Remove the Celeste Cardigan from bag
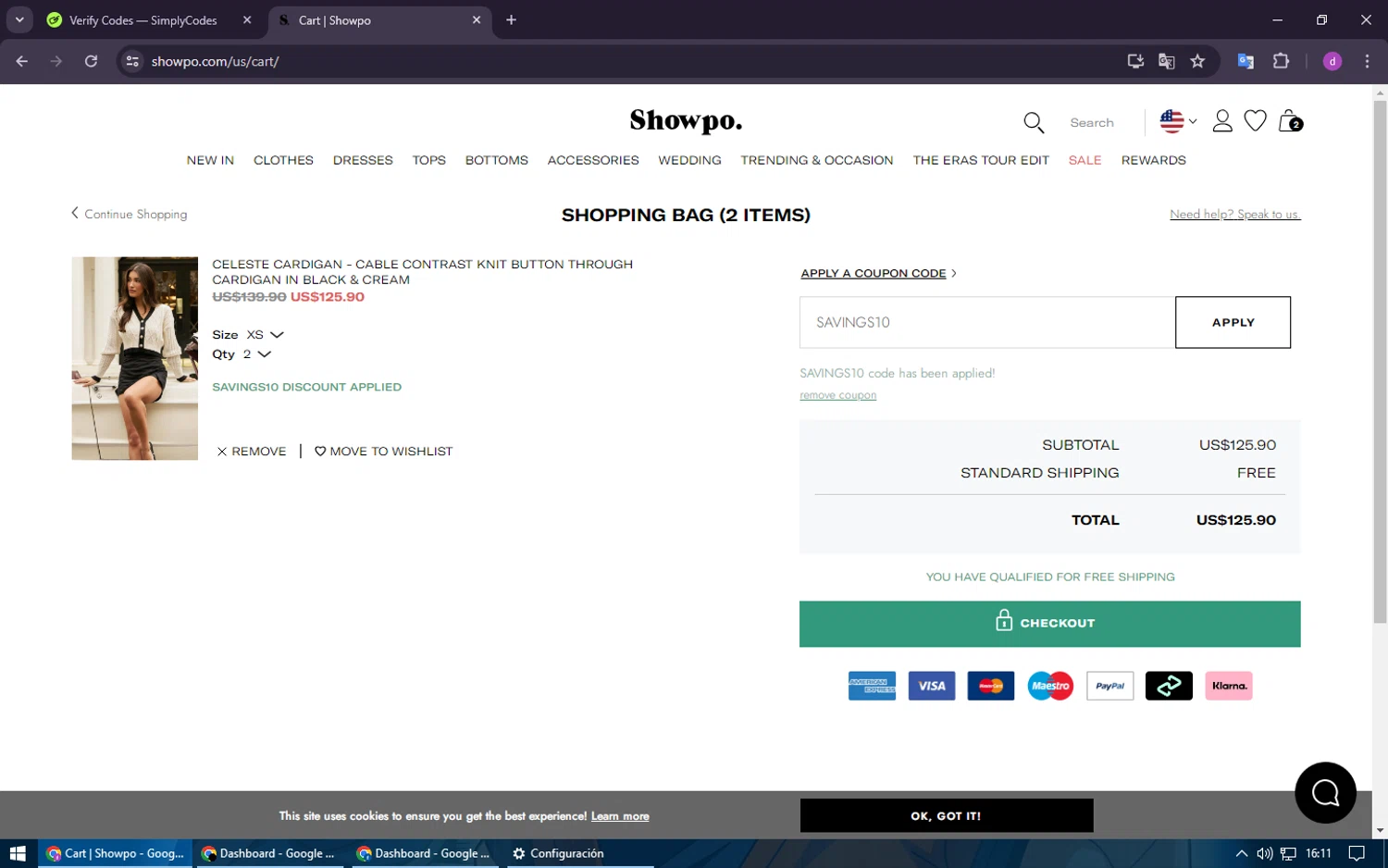The image size is (1388, 868). click(252, 452)
